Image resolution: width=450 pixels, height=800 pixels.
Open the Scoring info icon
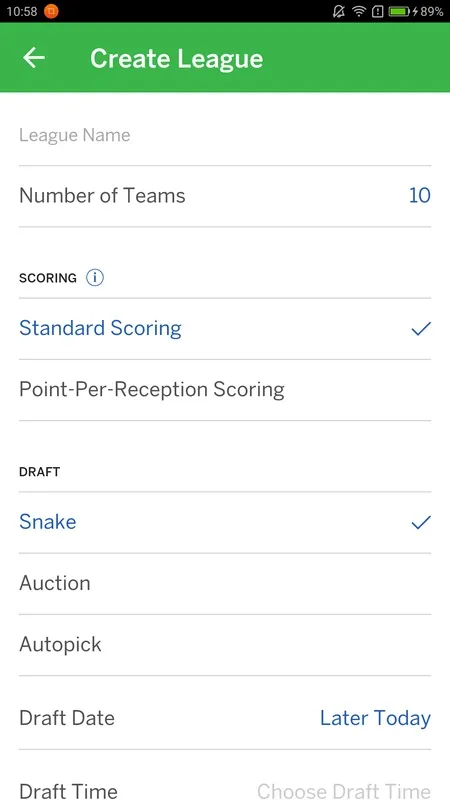pyautogui.click(x=95, y=278)
